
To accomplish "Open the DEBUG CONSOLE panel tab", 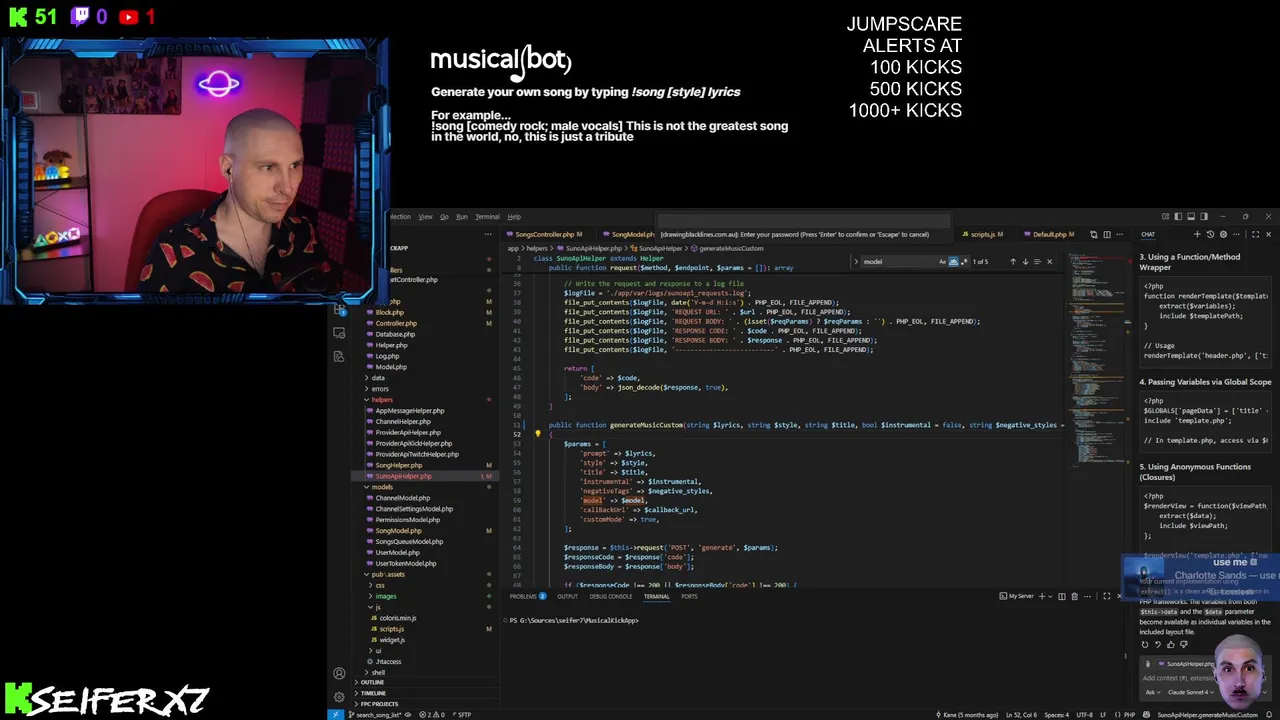I will (610, 597).
